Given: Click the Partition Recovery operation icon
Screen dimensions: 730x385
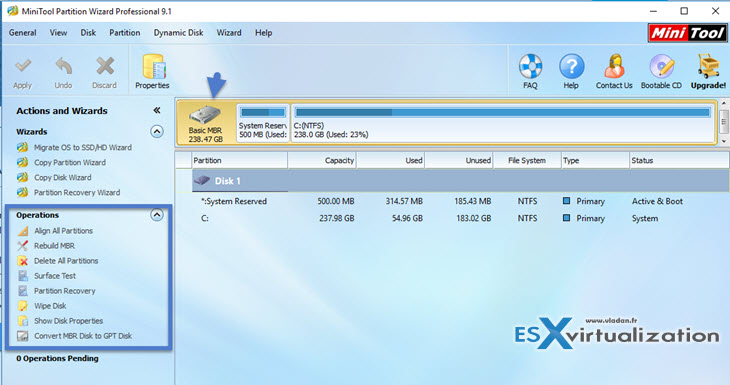Looking at the screenshot, I should pyautogui.click(x=23, y=290).
